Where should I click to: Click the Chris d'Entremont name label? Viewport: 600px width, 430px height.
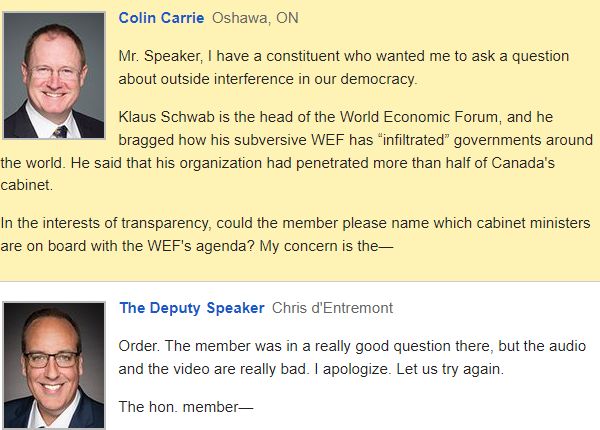pyautogui.click(x=332, y=308)
